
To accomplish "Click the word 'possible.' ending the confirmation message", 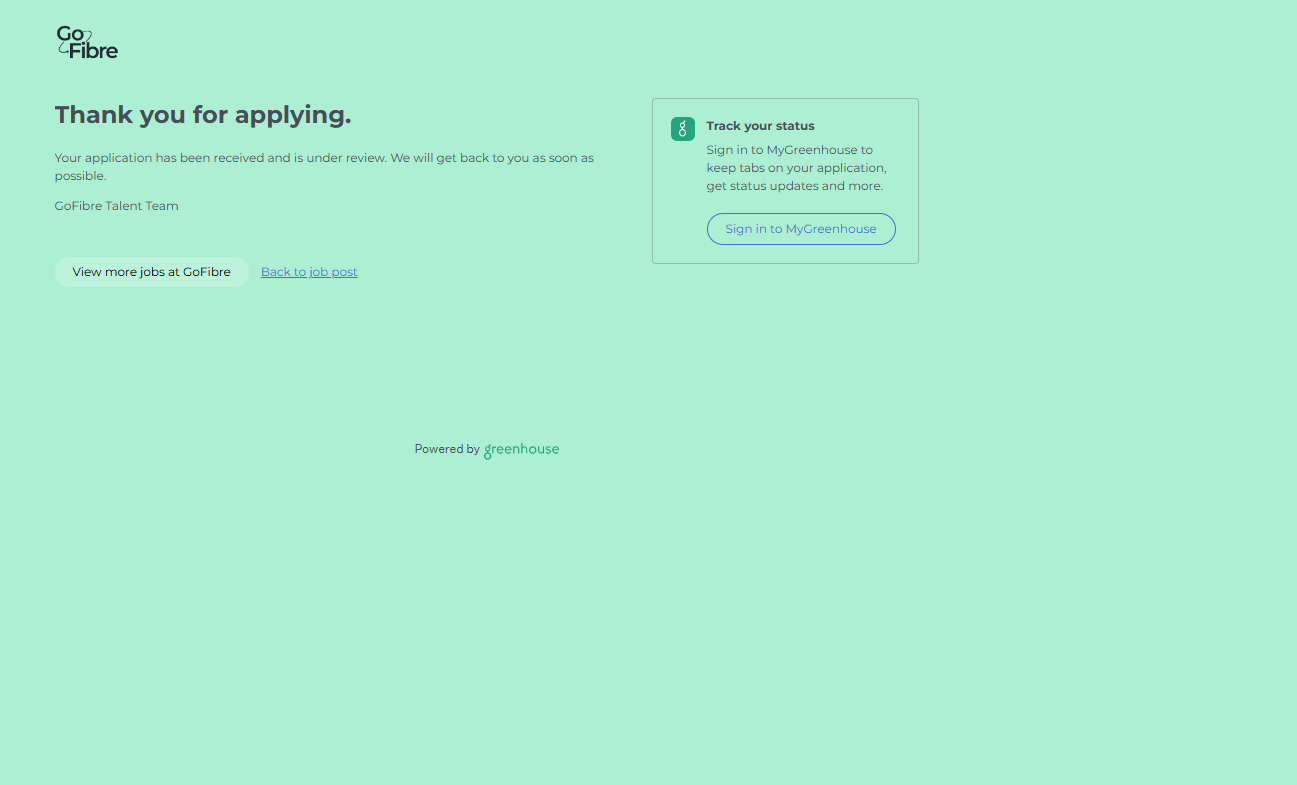I will point(80,176).
